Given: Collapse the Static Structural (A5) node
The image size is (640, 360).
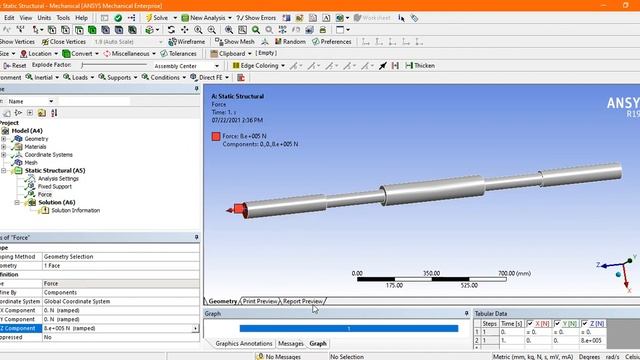Looking at the screenshot, I should coord(4,171).
